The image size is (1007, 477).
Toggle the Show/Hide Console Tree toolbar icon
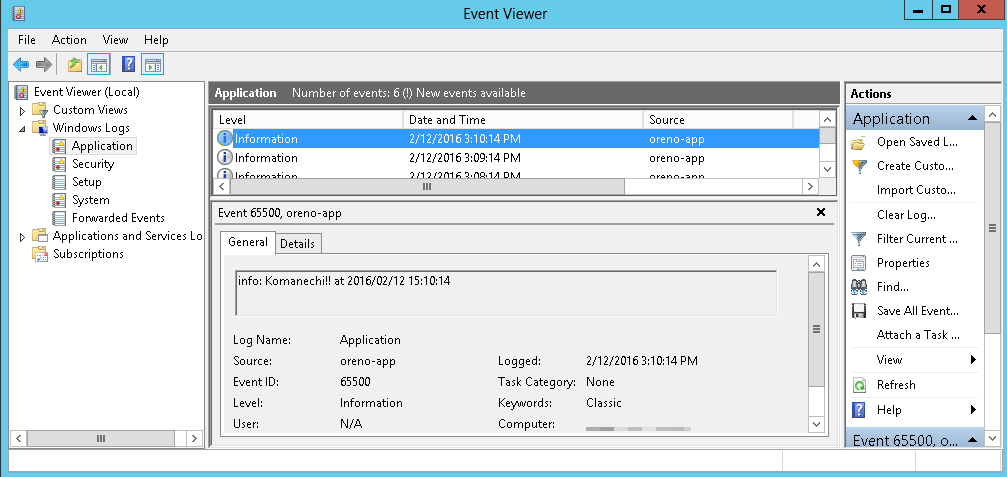click(x=99, y=64)
